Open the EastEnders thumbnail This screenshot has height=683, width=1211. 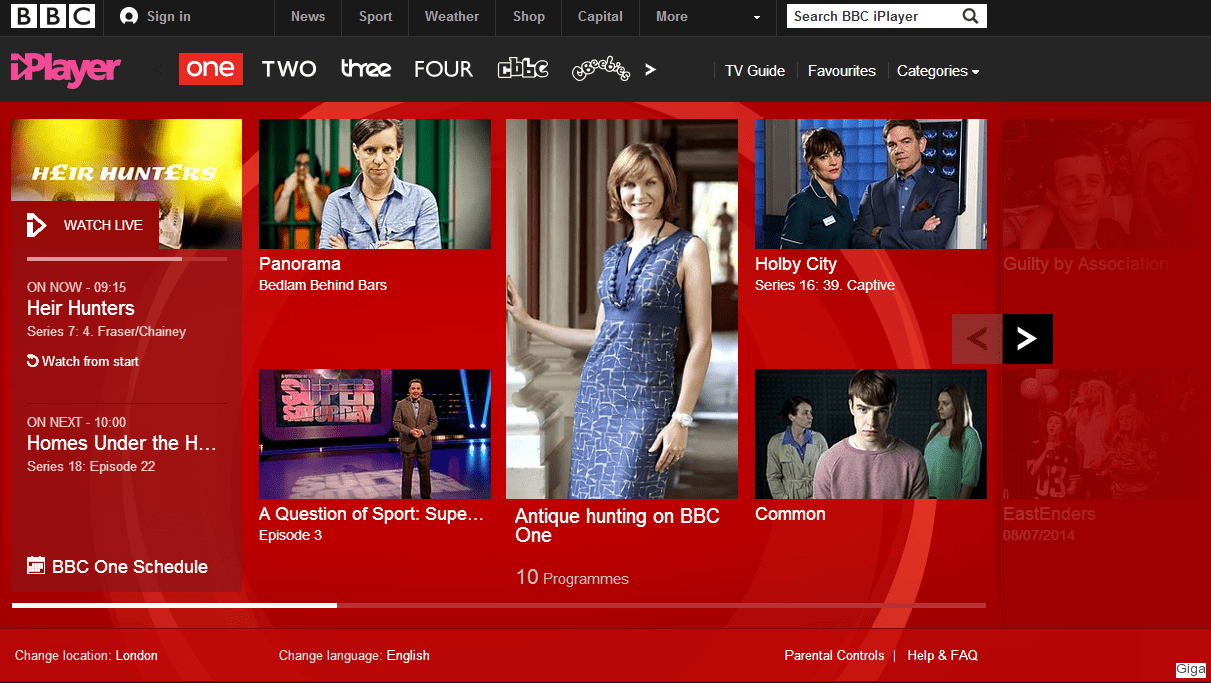coord(1106,434)
